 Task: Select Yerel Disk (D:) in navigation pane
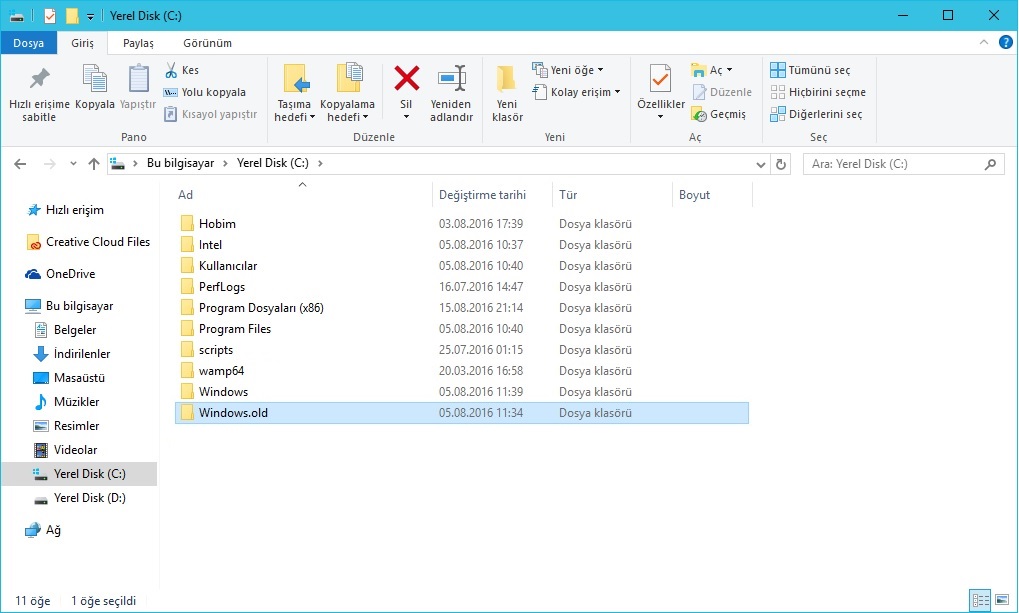tap(89, 498)
